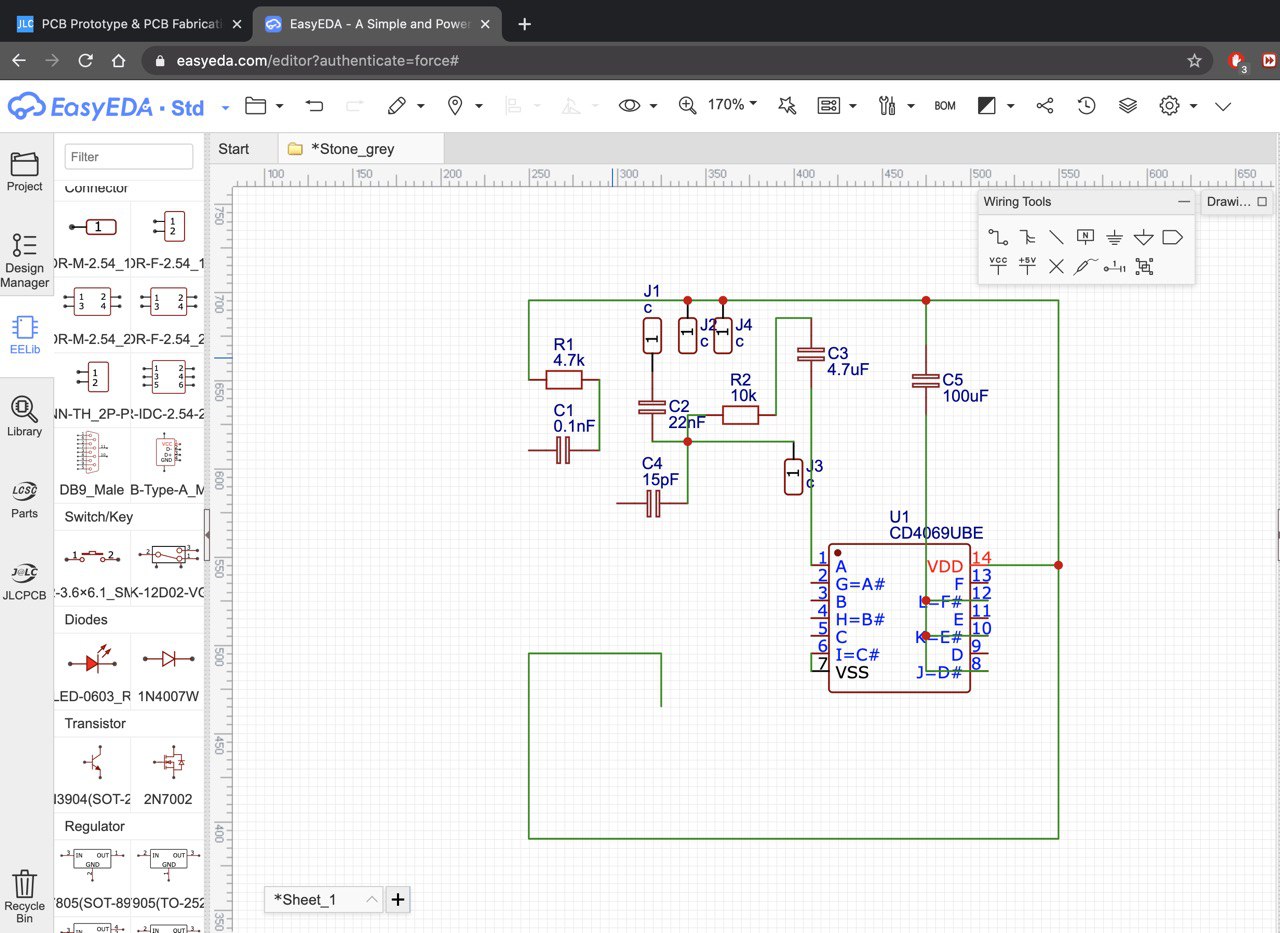Open the Place pin-marker dropdown menu
1280x933 pixels.
pyautogui.click(x=464, y=106)
